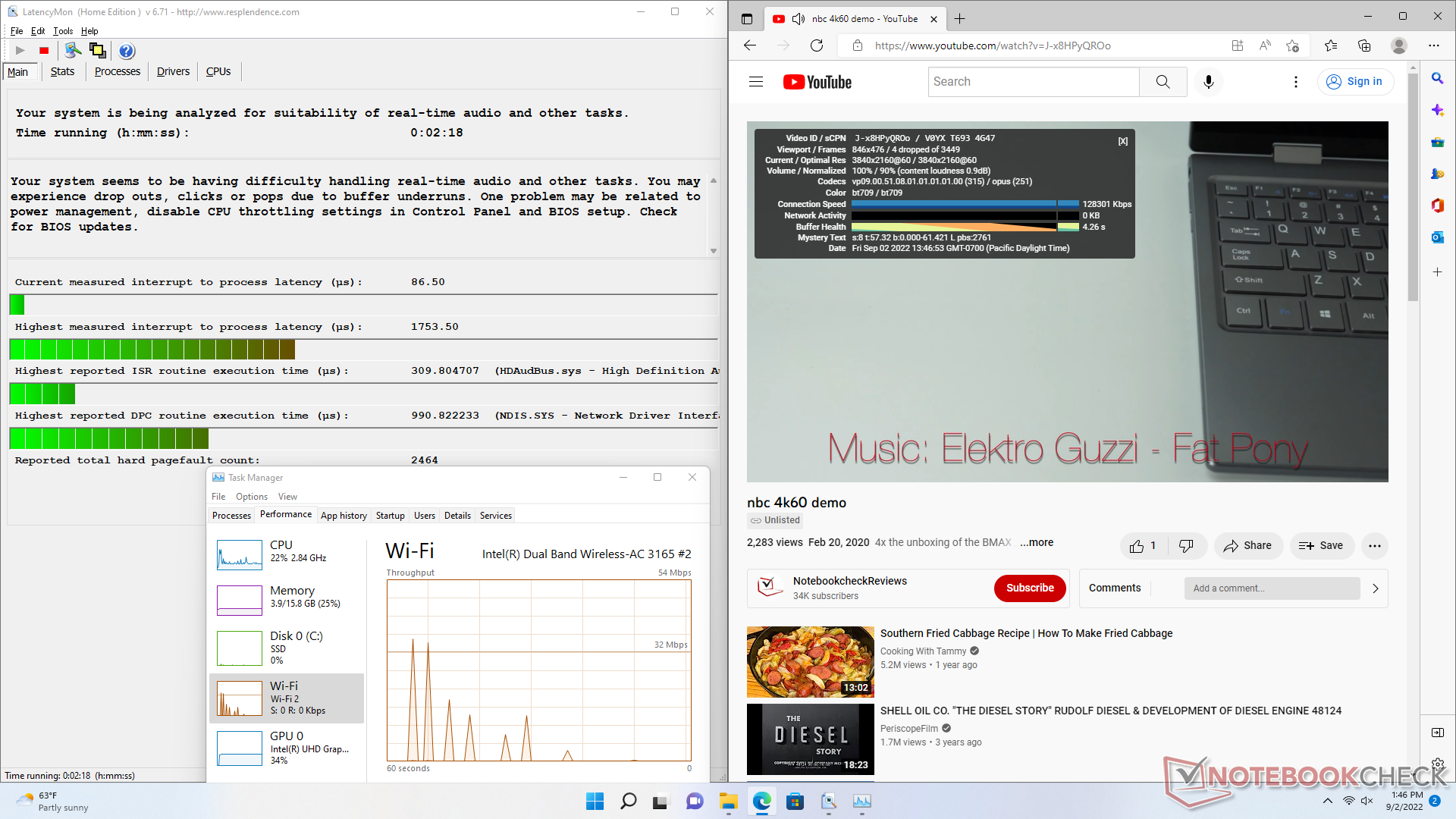The width and height of the screenshot is (1456, 819).
Task: Refresh the page in Edge browser
Action: coord(817,45)
